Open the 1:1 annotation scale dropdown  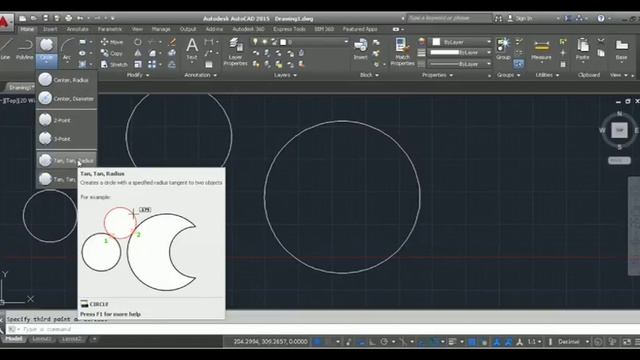point(534,342)
